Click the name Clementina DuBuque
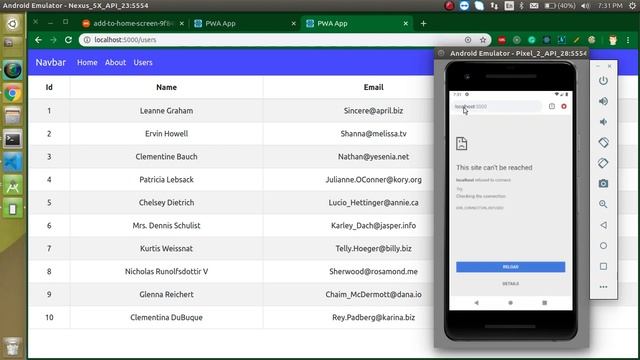The image size is (640, 360). pyautogui.click(x=167, y=317)
